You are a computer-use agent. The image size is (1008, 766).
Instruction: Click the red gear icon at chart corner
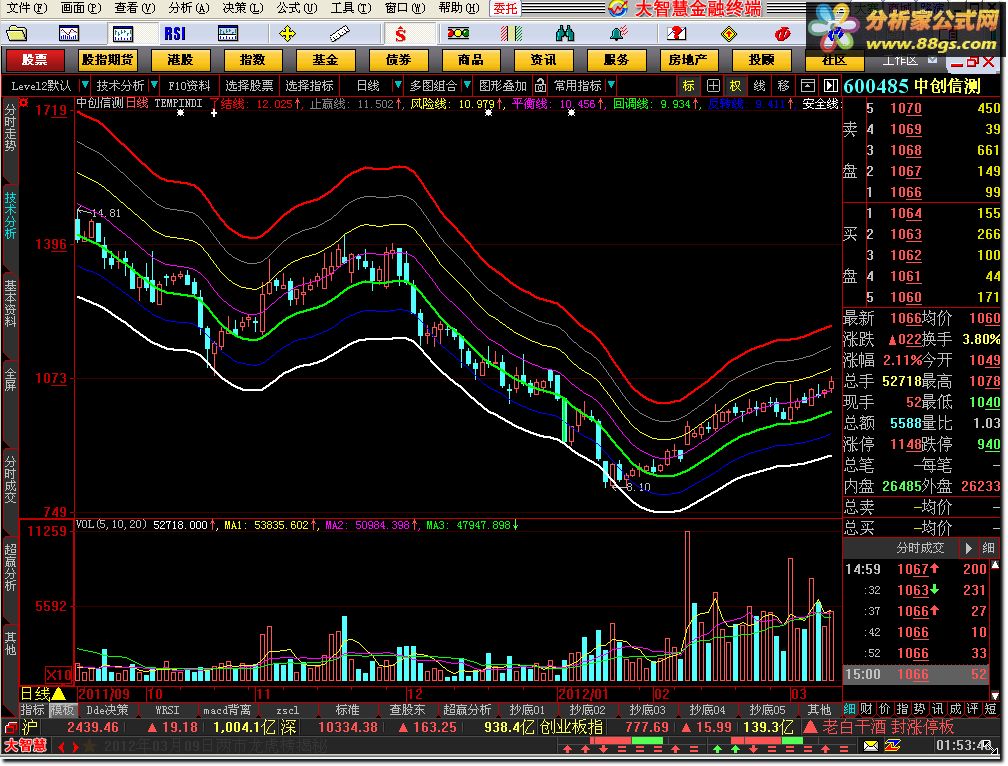[x=24, y=102]
